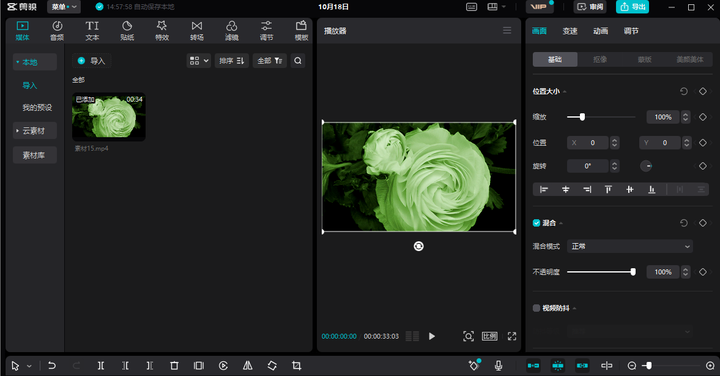The height and width of the screenshot is (376, 720).
Task: Open the 菜单 menu dropdown
Action: (64, 7)
